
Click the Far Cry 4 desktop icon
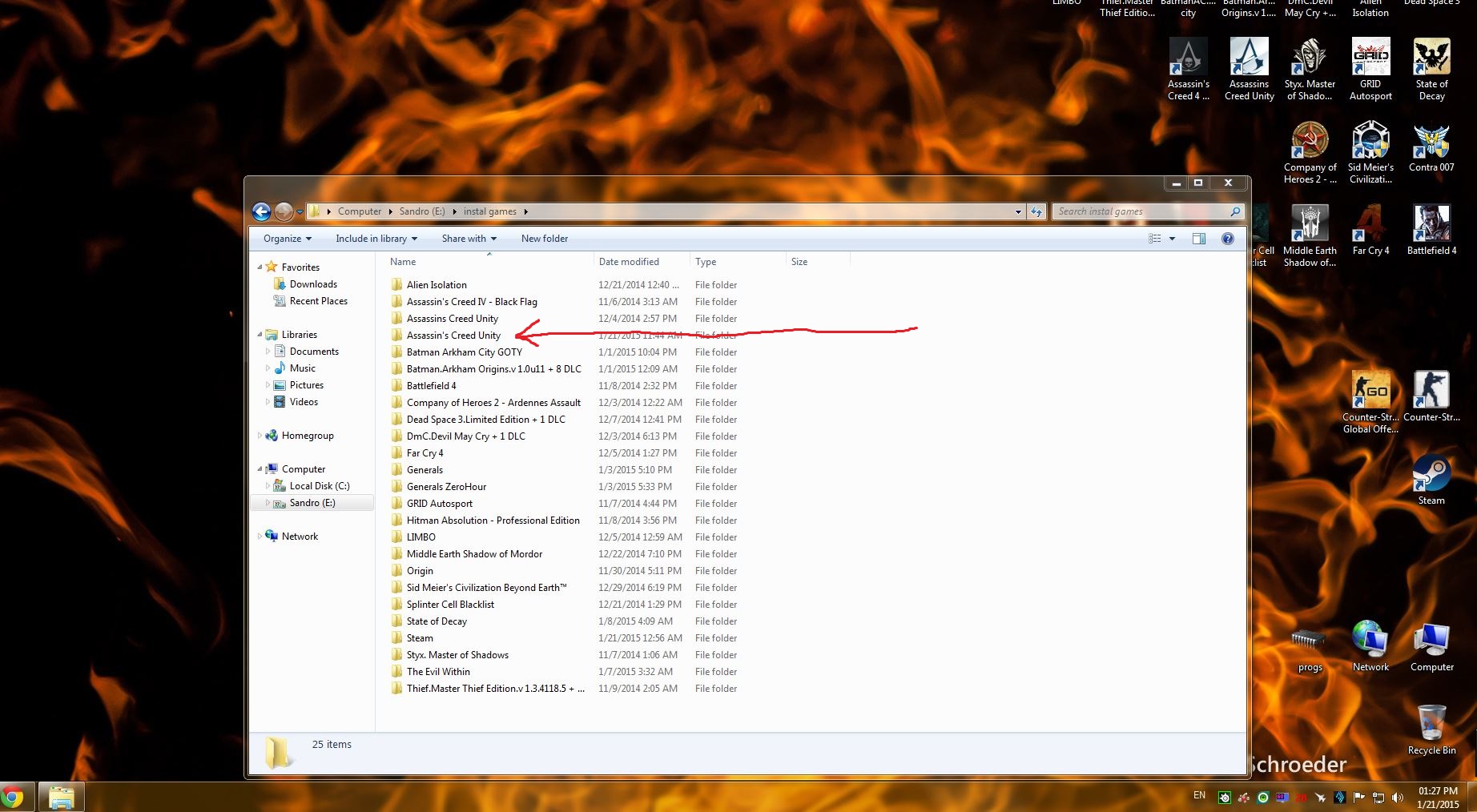(1370, 231)
